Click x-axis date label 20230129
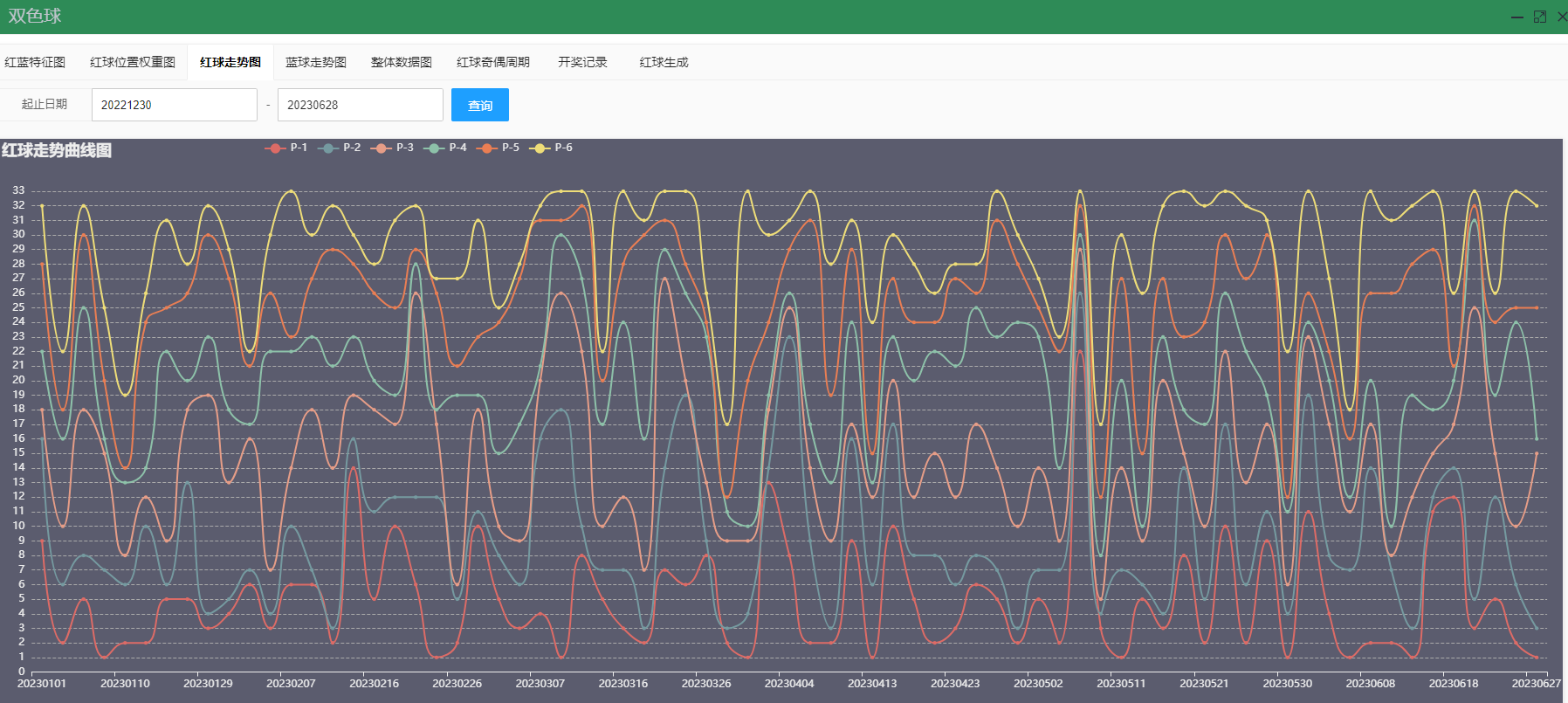 208,683
